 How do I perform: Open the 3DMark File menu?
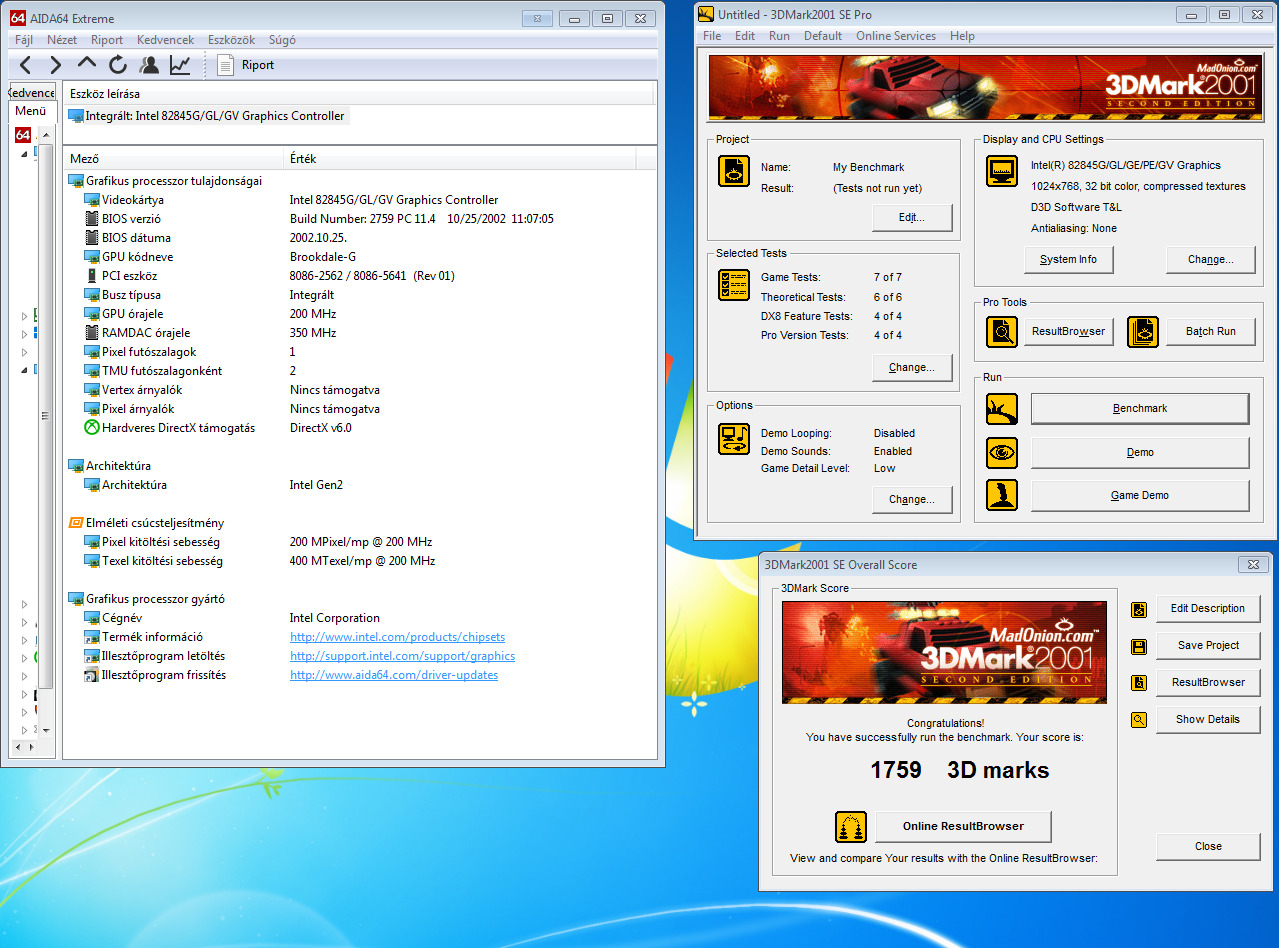coord(712,36)
